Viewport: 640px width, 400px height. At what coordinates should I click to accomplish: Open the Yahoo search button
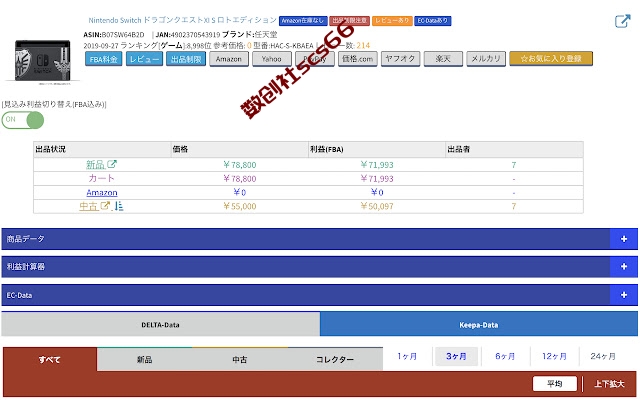point(272,59)
